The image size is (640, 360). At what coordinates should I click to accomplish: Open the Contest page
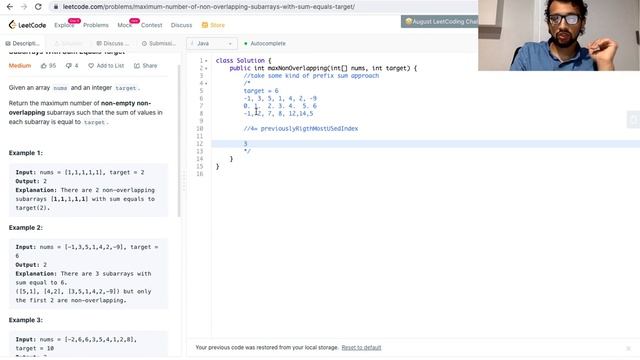(x=151, y=25)
